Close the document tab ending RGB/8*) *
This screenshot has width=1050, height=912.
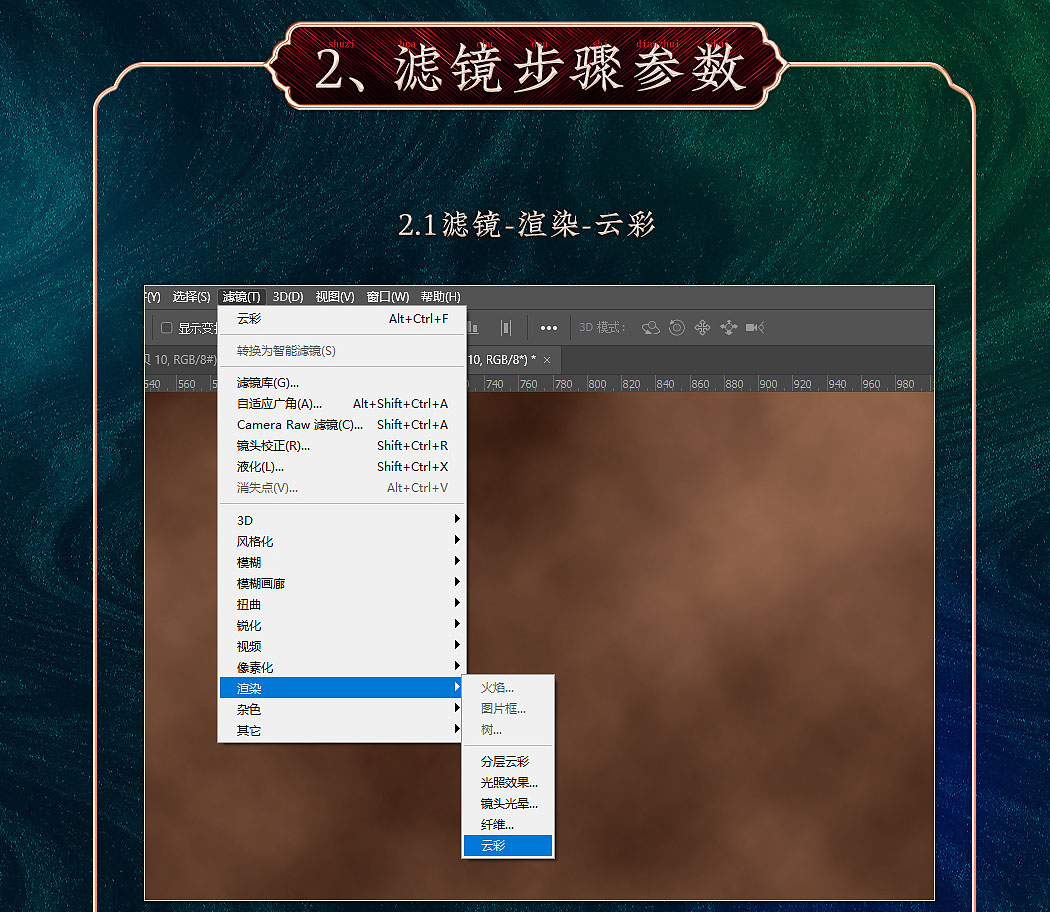click(x=547, y=360)
